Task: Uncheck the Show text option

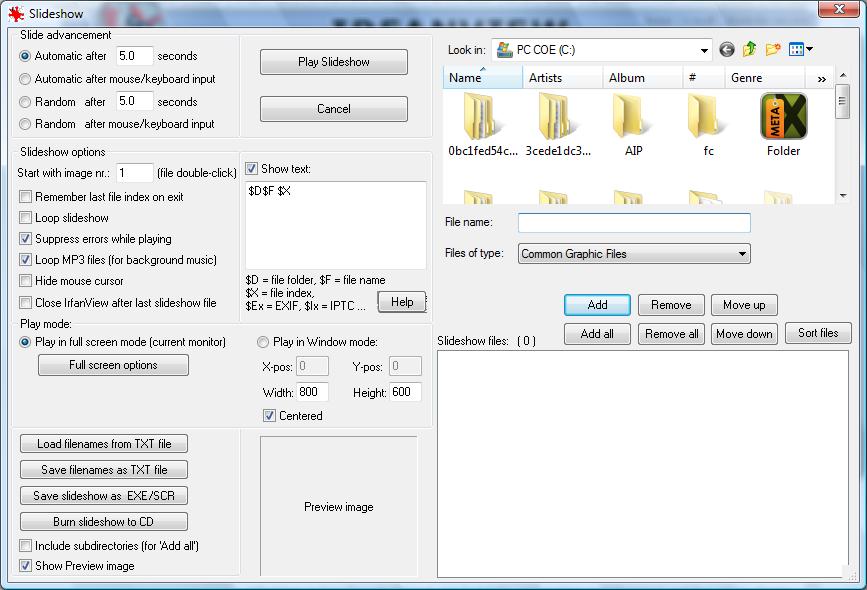Action: click(x=252, y=169)
